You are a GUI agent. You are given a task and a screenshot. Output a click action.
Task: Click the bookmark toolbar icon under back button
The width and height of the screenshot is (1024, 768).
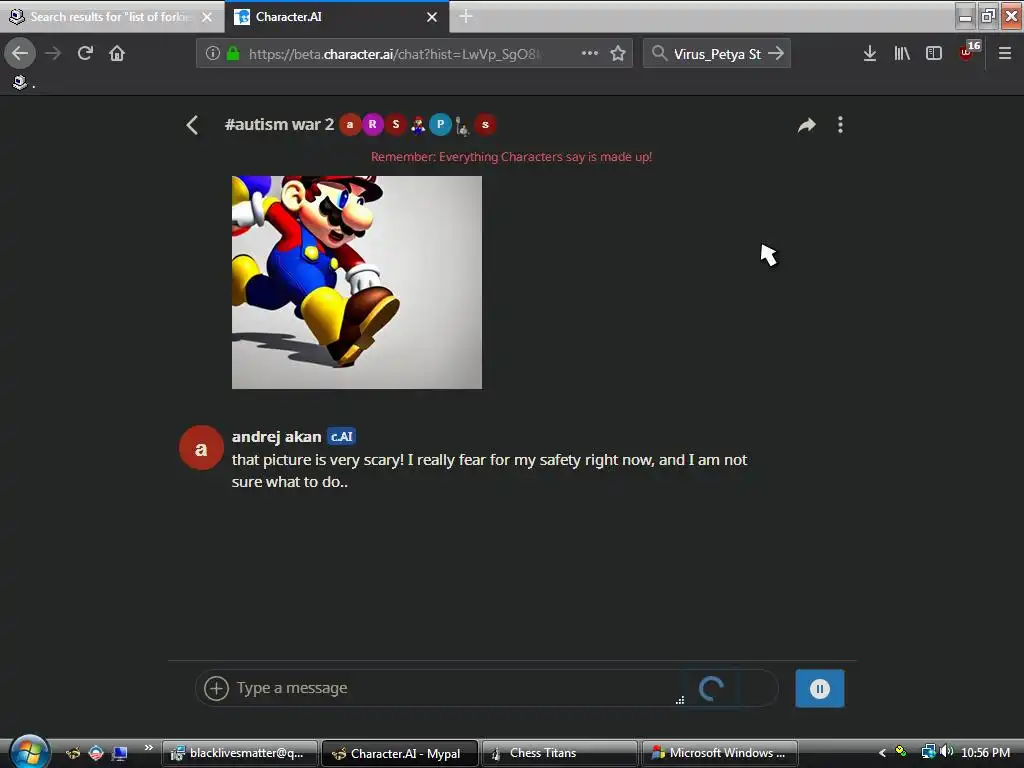coord(20,82)
